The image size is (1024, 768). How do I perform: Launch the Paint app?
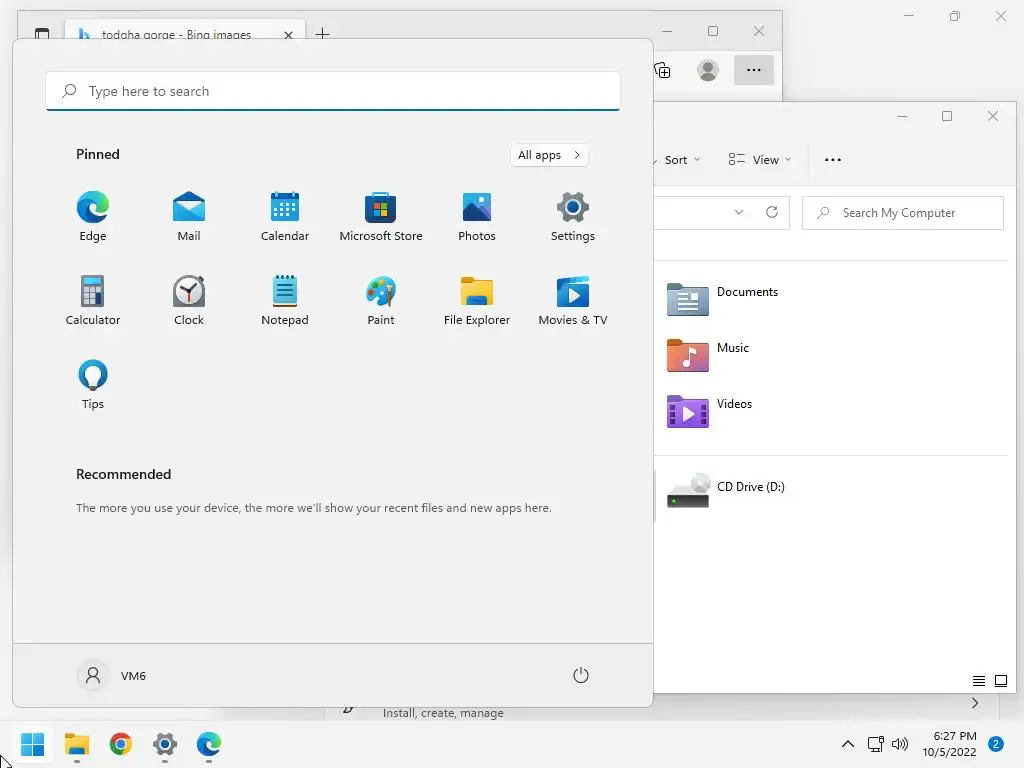[x=381, y=300]
